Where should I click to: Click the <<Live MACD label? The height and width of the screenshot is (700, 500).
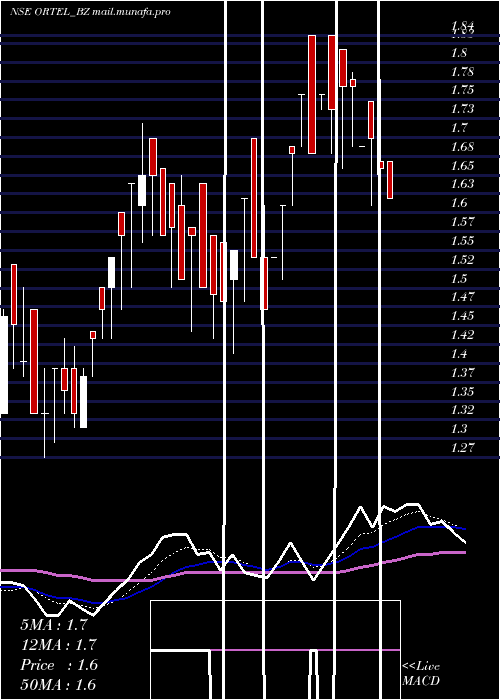(x=421, y=674)
